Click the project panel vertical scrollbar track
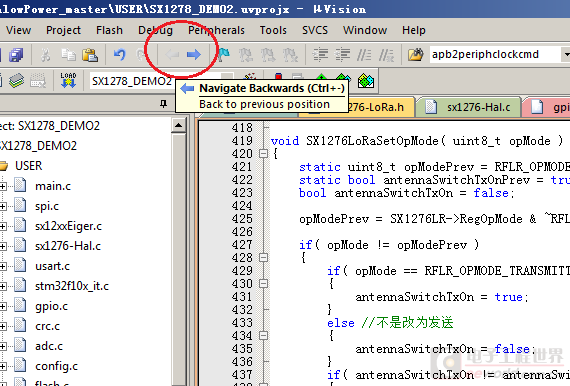The image size is (570, 386). (x=178, y=260)
